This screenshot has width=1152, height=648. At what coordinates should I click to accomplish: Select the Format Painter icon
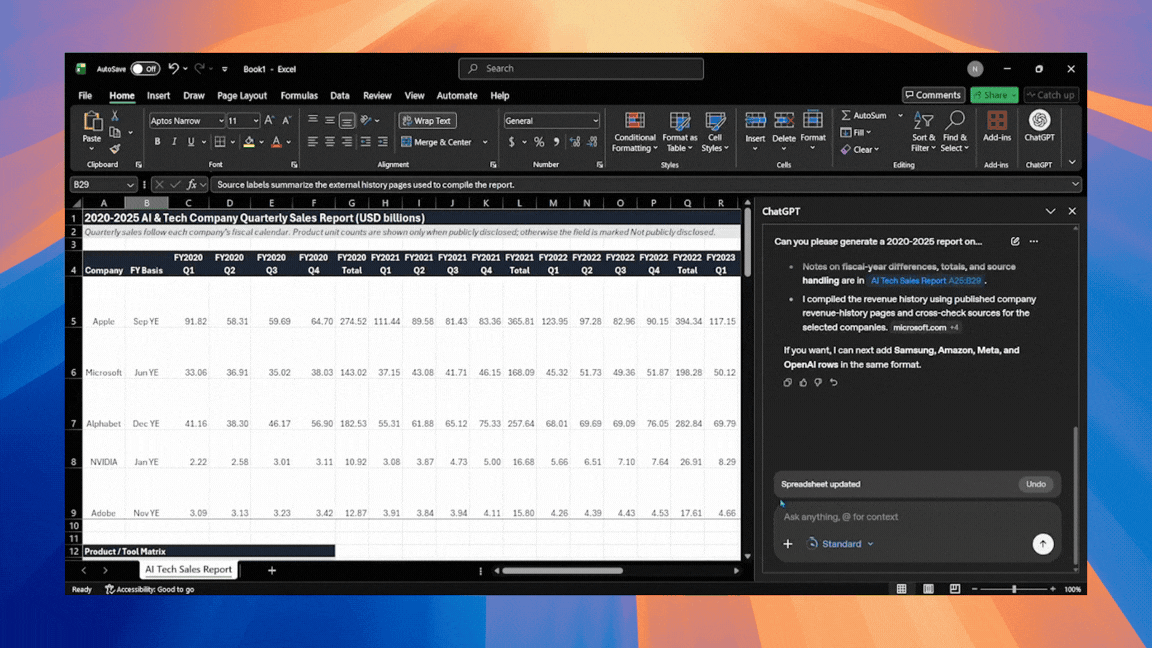click(x=114, y=149)
